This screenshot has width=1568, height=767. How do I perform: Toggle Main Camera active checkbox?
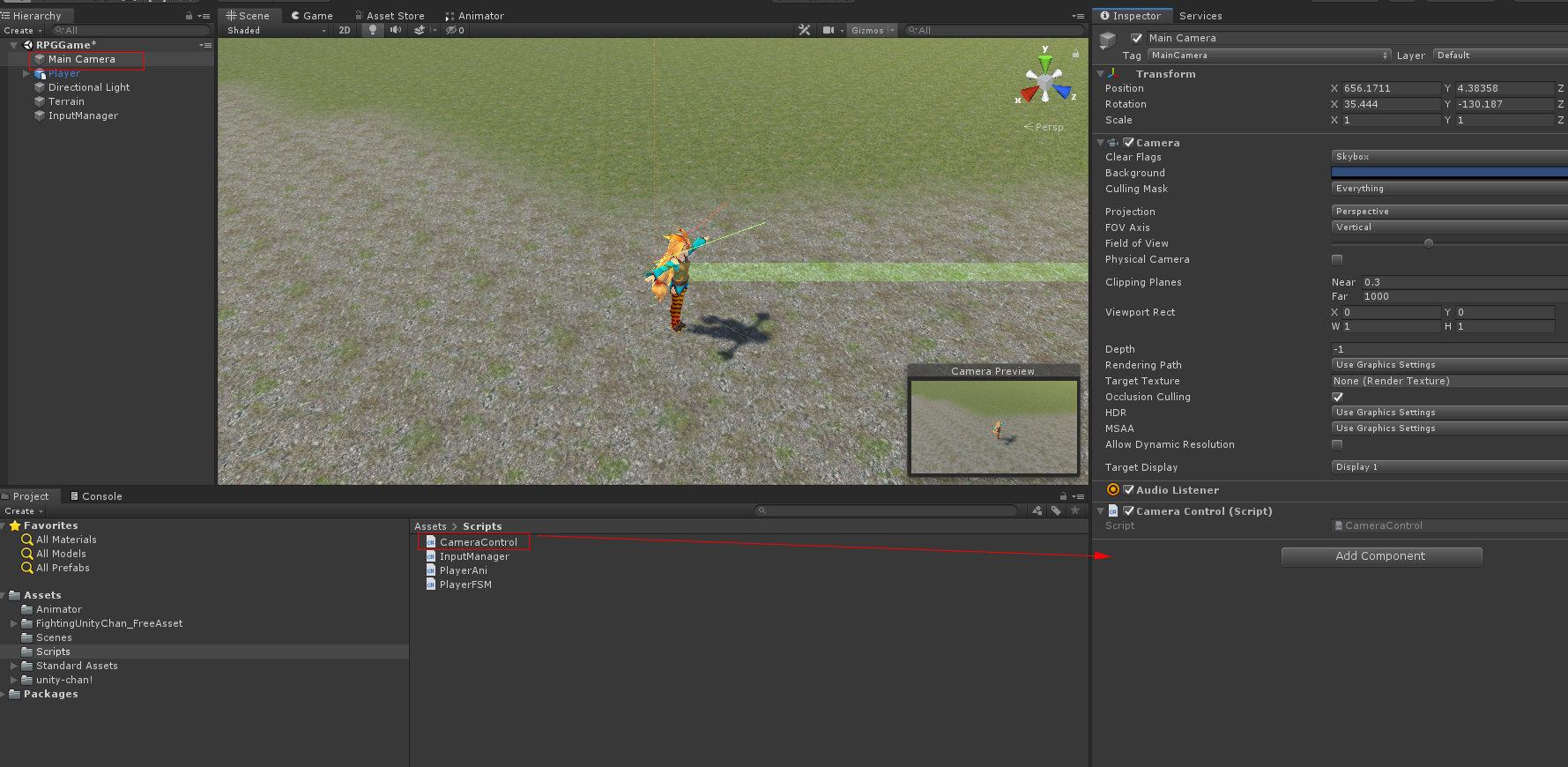1136,38
